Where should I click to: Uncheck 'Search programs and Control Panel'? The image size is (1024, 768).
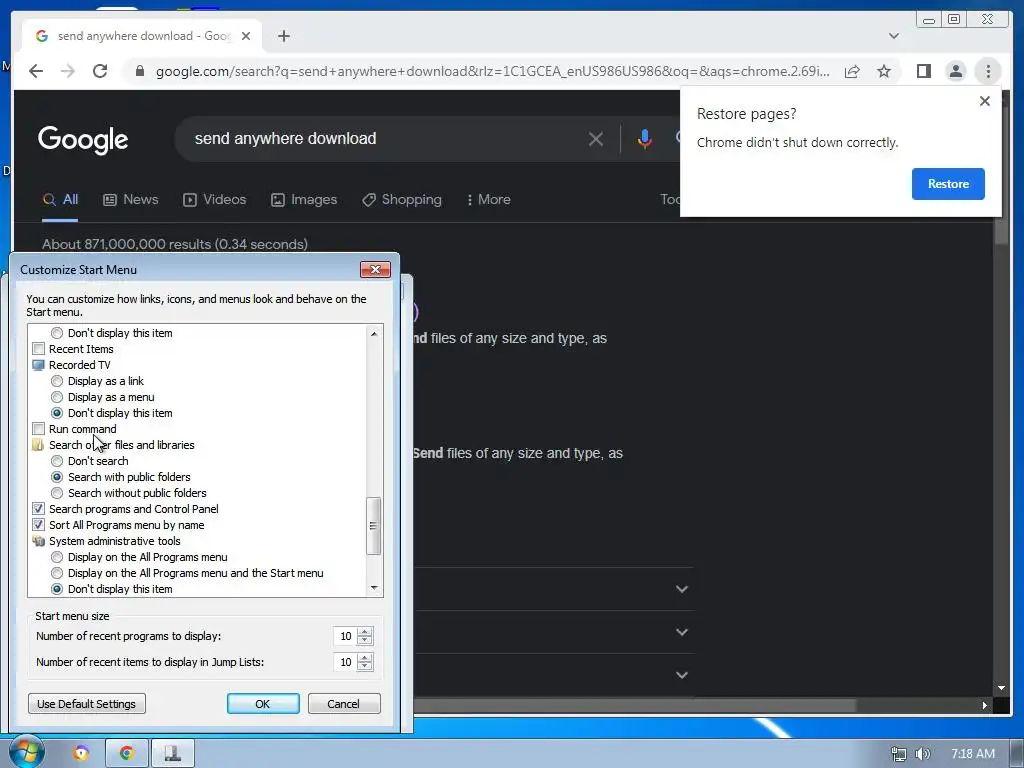(x=39, y=509)
